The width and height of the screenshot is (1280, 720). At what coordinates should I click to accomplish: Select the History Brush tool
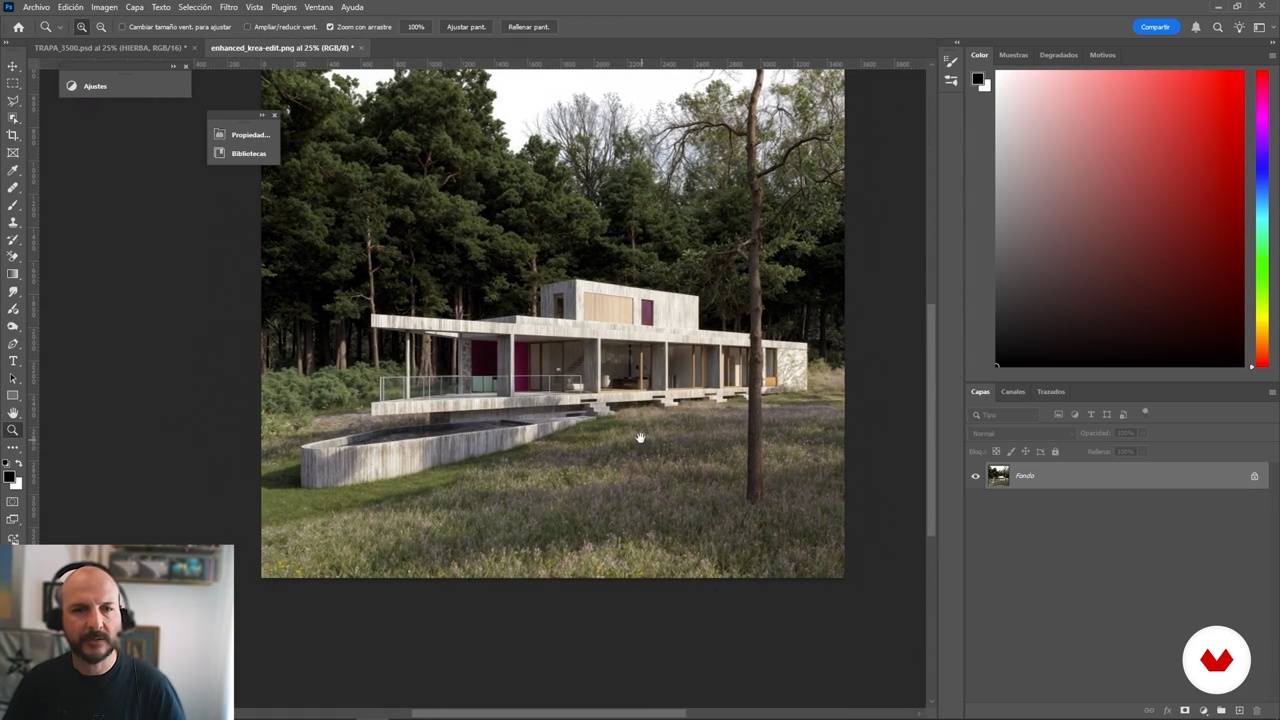coord(13,239)
